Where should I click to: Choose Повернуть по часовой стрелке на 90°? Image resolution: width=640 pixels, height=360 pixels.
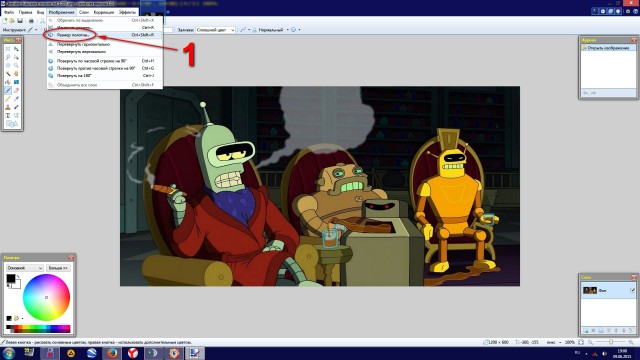[105, 61]
